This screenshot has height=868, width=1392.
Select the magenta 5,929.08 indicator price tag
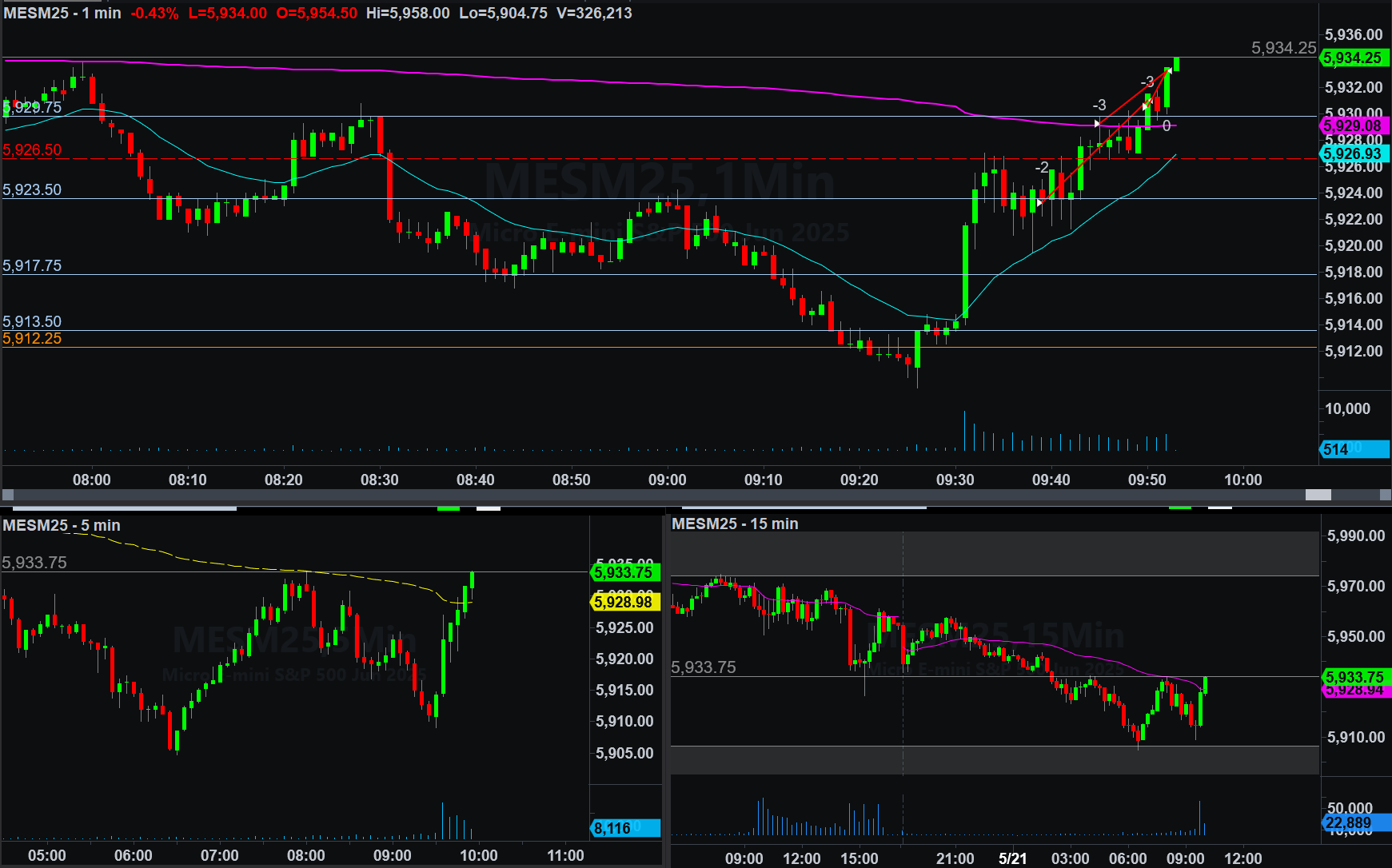tap(1353, 125)
